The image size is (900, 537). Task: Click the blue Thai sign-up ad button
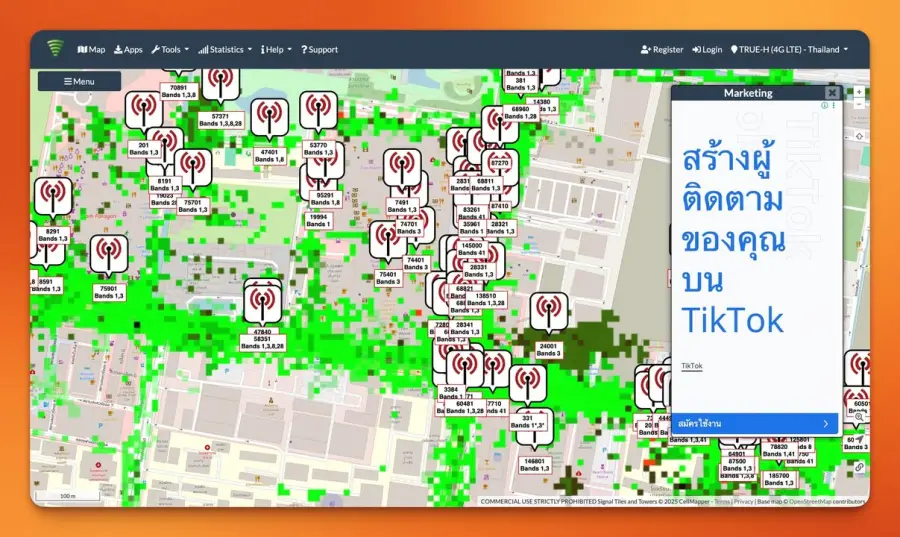754,423
